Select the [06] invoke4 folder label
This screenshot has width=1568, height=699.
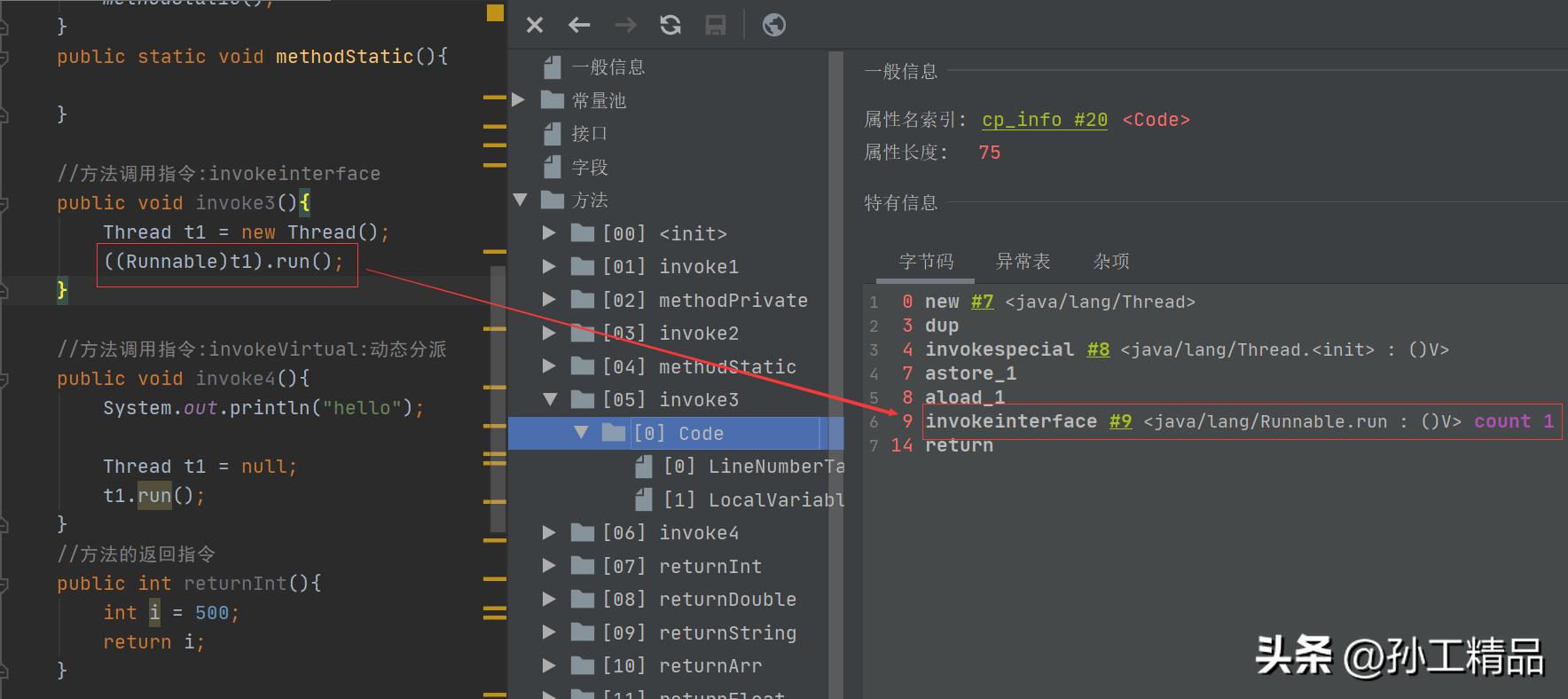coord(670,533)
